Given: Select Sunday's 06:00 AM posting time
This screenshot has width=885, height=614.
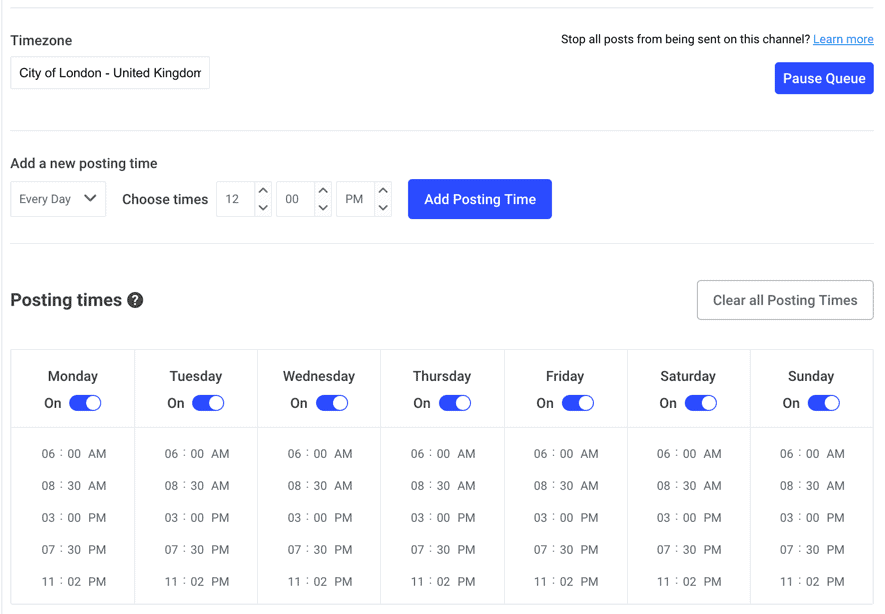Looking at the screenshot, I should pos(812,454).
